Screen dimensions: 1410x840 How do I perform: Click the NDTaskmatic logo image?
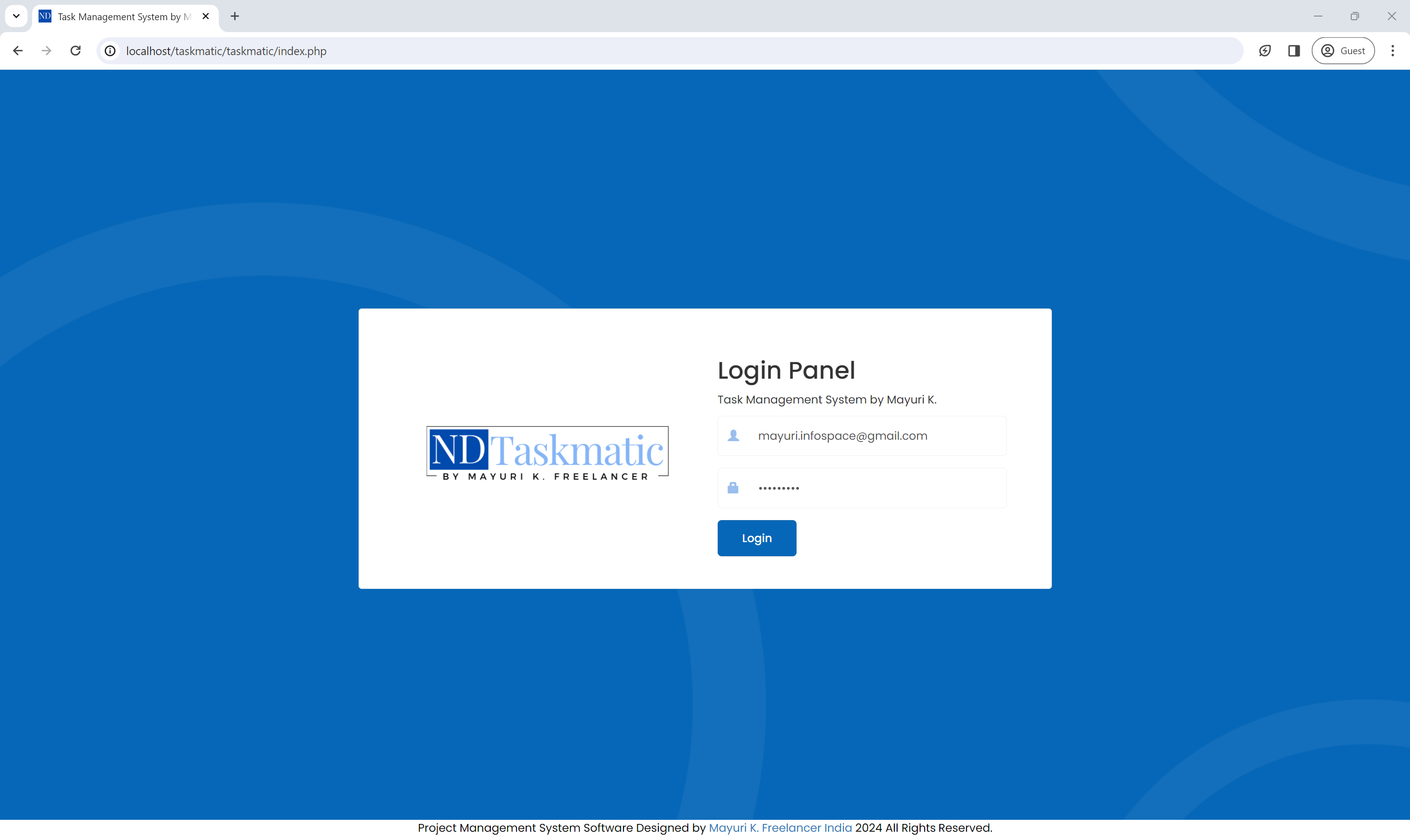coord(547,454)
